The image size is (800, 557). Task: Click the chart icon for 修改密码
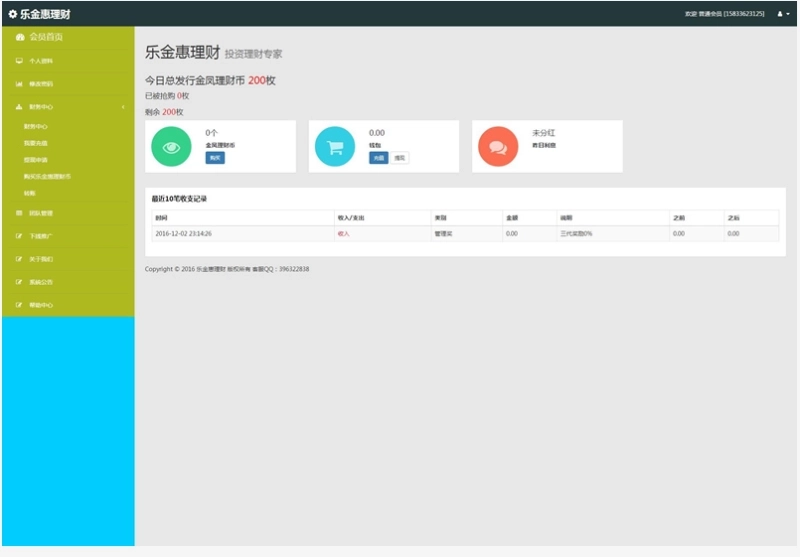pos(19,84)
